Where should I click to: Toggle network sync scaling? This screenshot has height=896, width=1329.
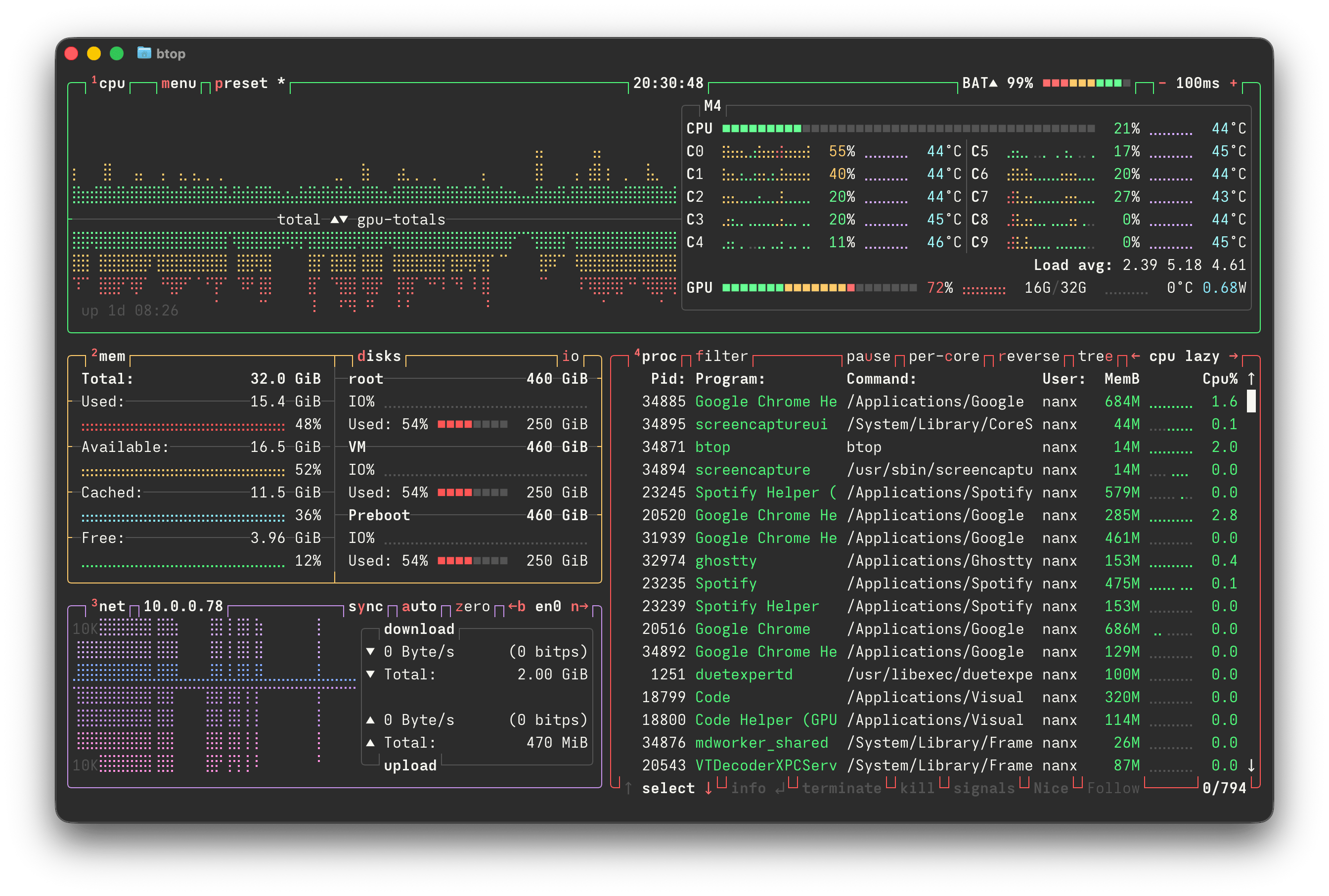pos(366,606)
